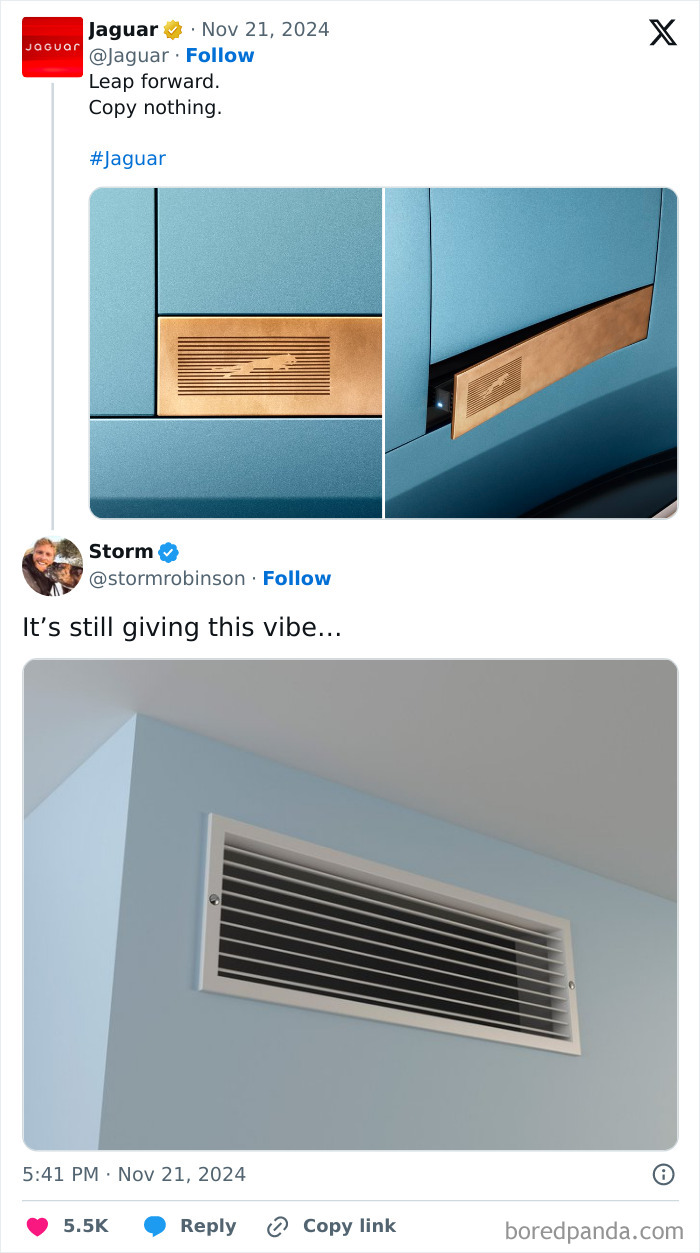Like the tweet with the heart icon
This screenshot has width=700, height=1253.
click(37, 1226)
